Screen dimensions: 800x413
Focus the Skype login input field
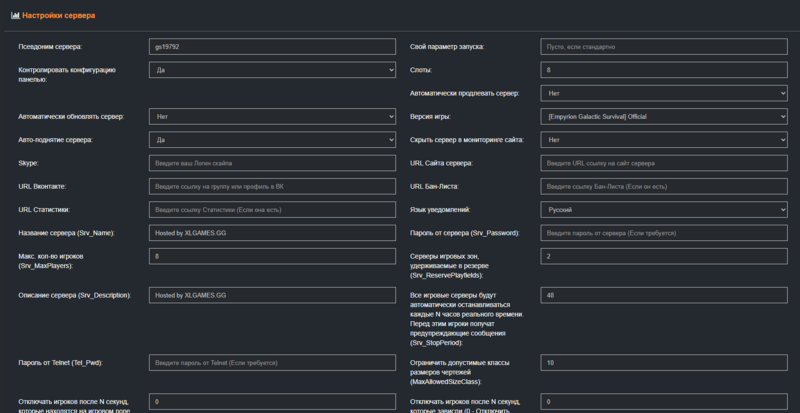point(272,163)
